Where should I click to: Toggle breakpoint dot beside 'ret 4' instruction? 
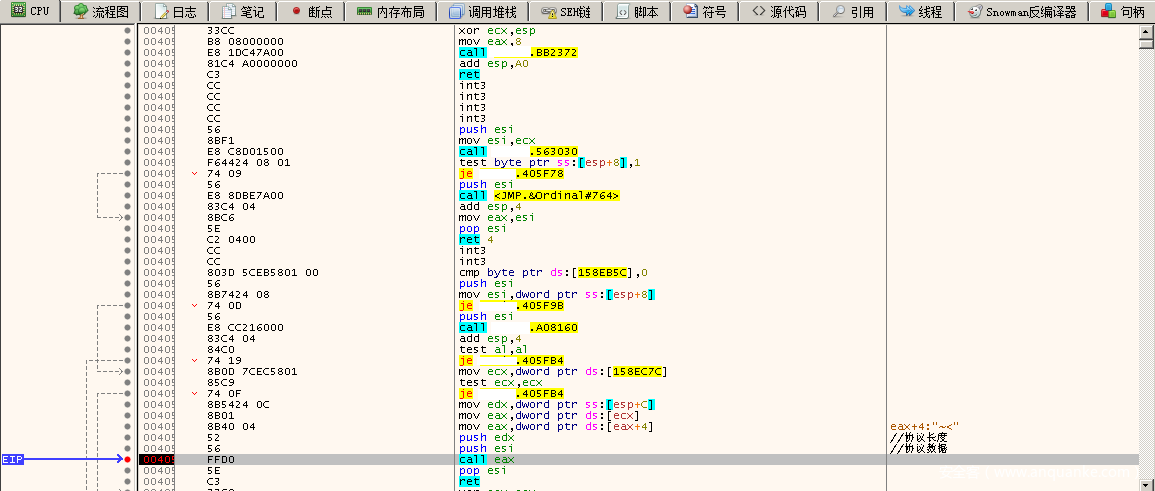click(x=127, y=239)
